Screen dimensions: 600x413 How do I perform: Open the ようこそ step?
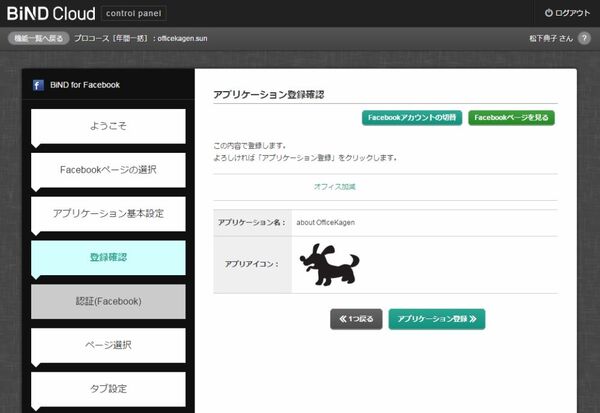pos(108,126)
